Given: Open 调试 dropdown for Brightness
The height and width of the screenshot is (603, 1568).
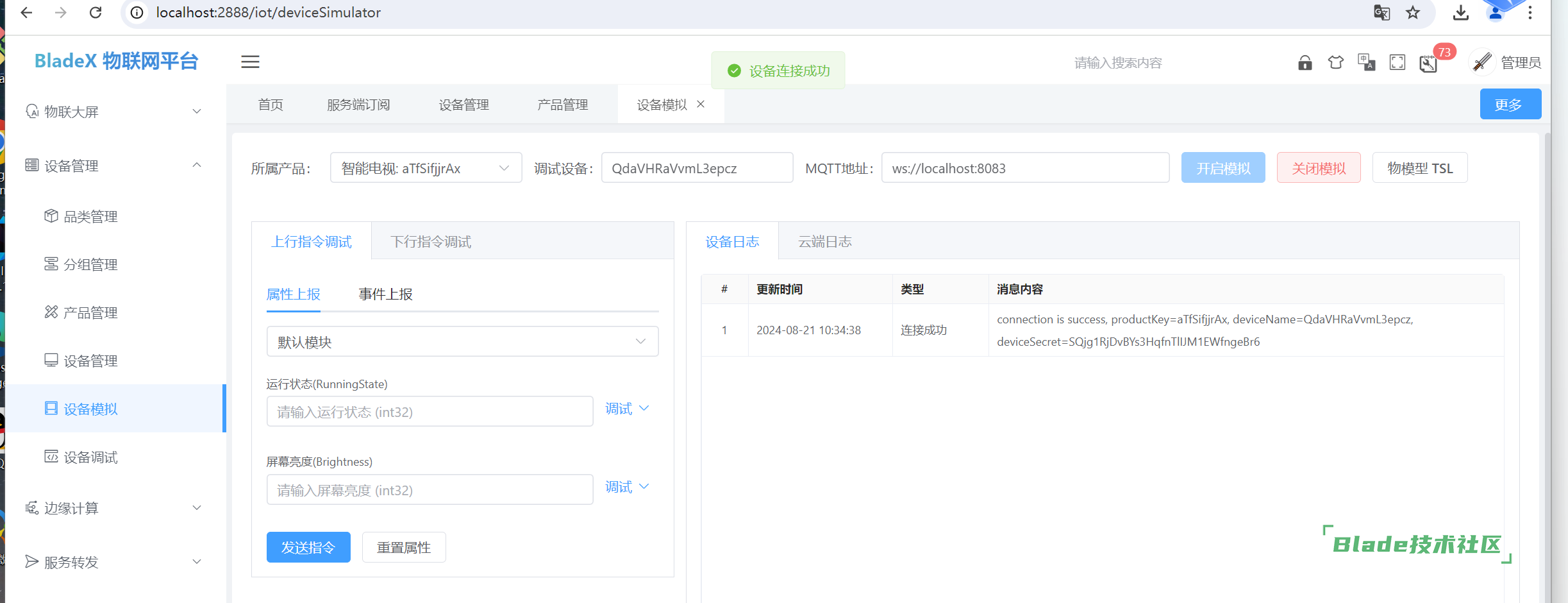Looking at the screenshot, I should click(x=627, y=487).
